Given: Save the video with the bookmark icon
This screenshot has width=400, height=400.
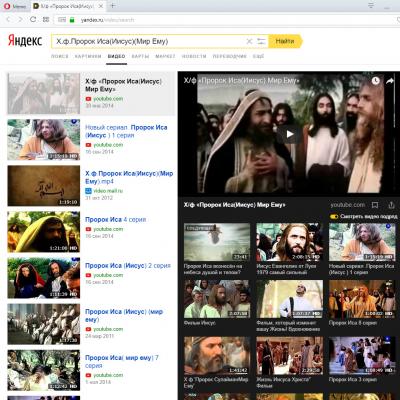Looking at the screenshot, I should point(375,205).
